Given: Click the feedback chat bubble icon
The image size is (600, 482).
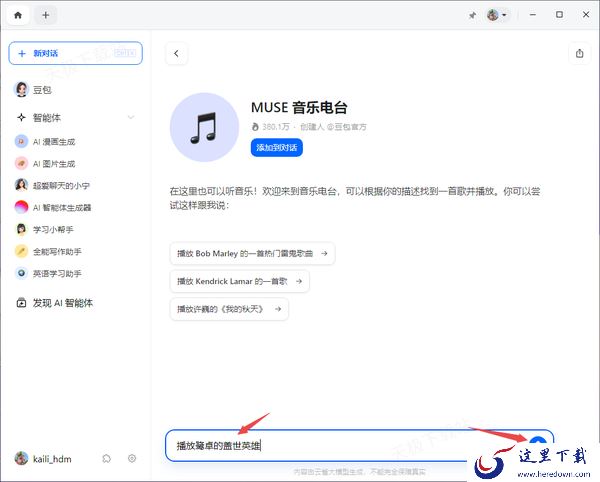Looking at the screenshot, I should (x=106, y=458).
